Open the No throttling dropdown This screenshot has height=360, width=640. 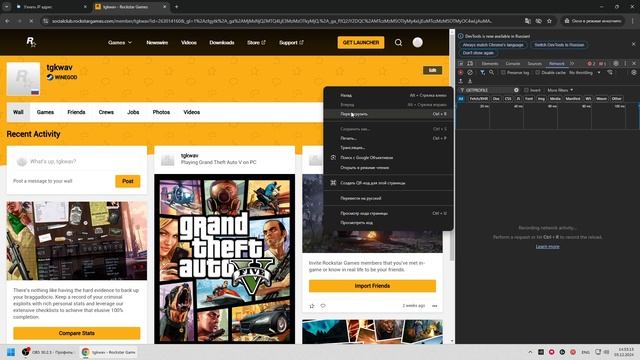[584, 73]
